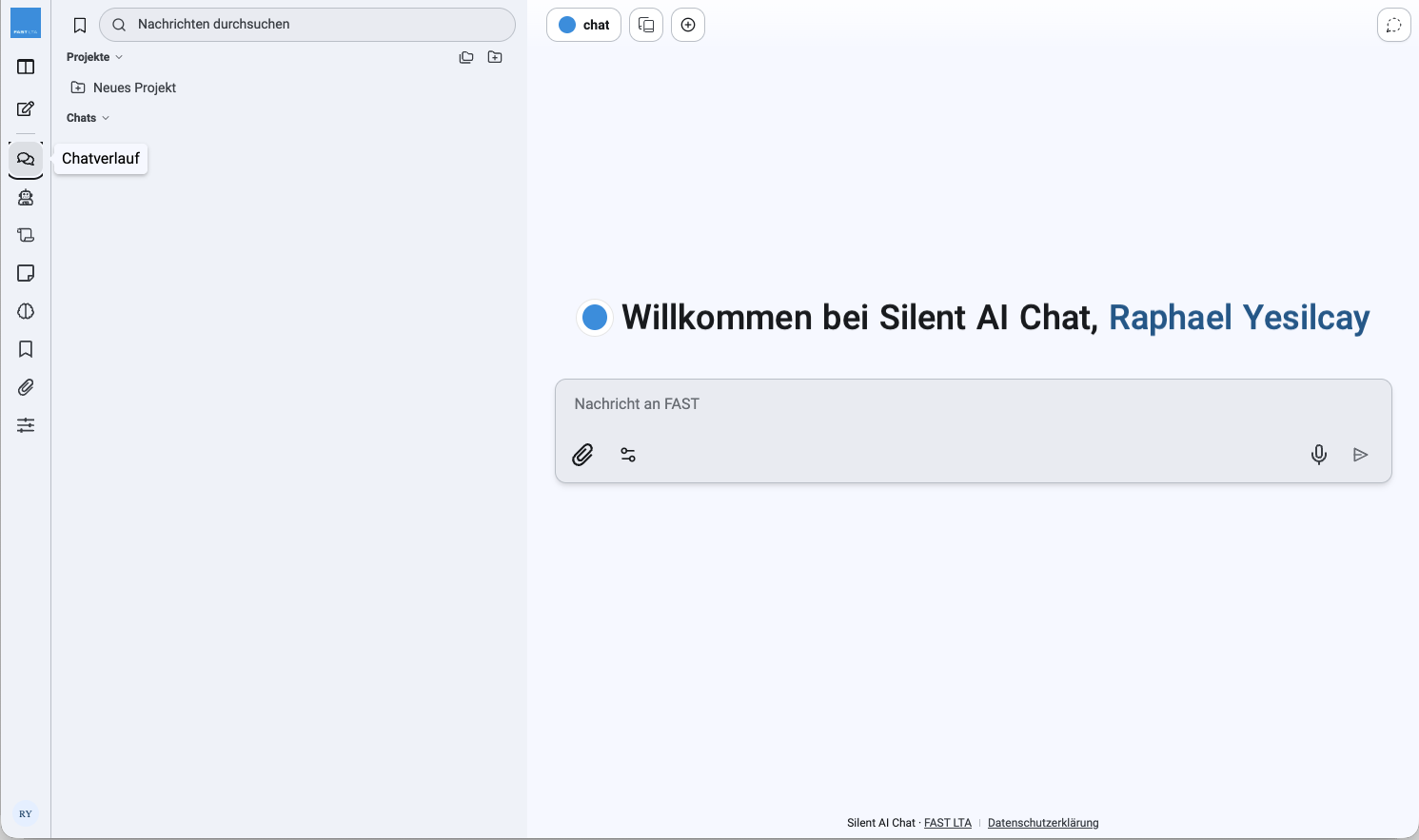The image size is (1419, 840).
Task: Send the message with the arrow icon
Action: click(1361, 455)
